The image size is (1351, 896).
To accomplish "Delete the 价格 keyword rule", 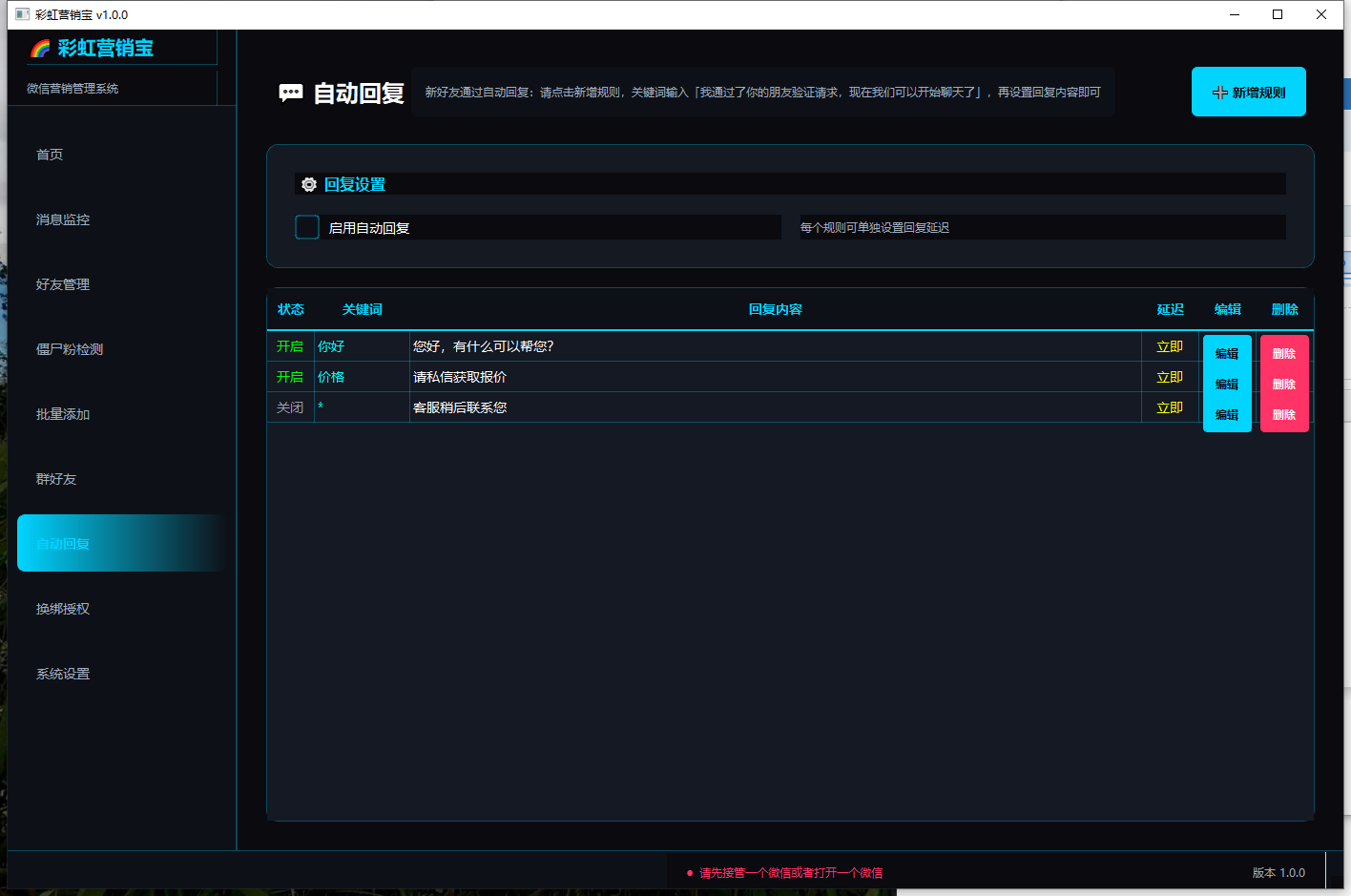I will click(x=1284, y=385).
